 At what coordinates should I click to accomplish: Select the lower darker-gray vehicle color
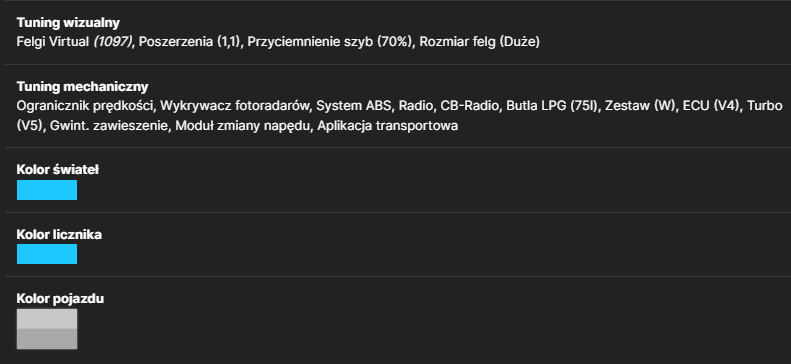pyautogui.click(x=47, y=339)
